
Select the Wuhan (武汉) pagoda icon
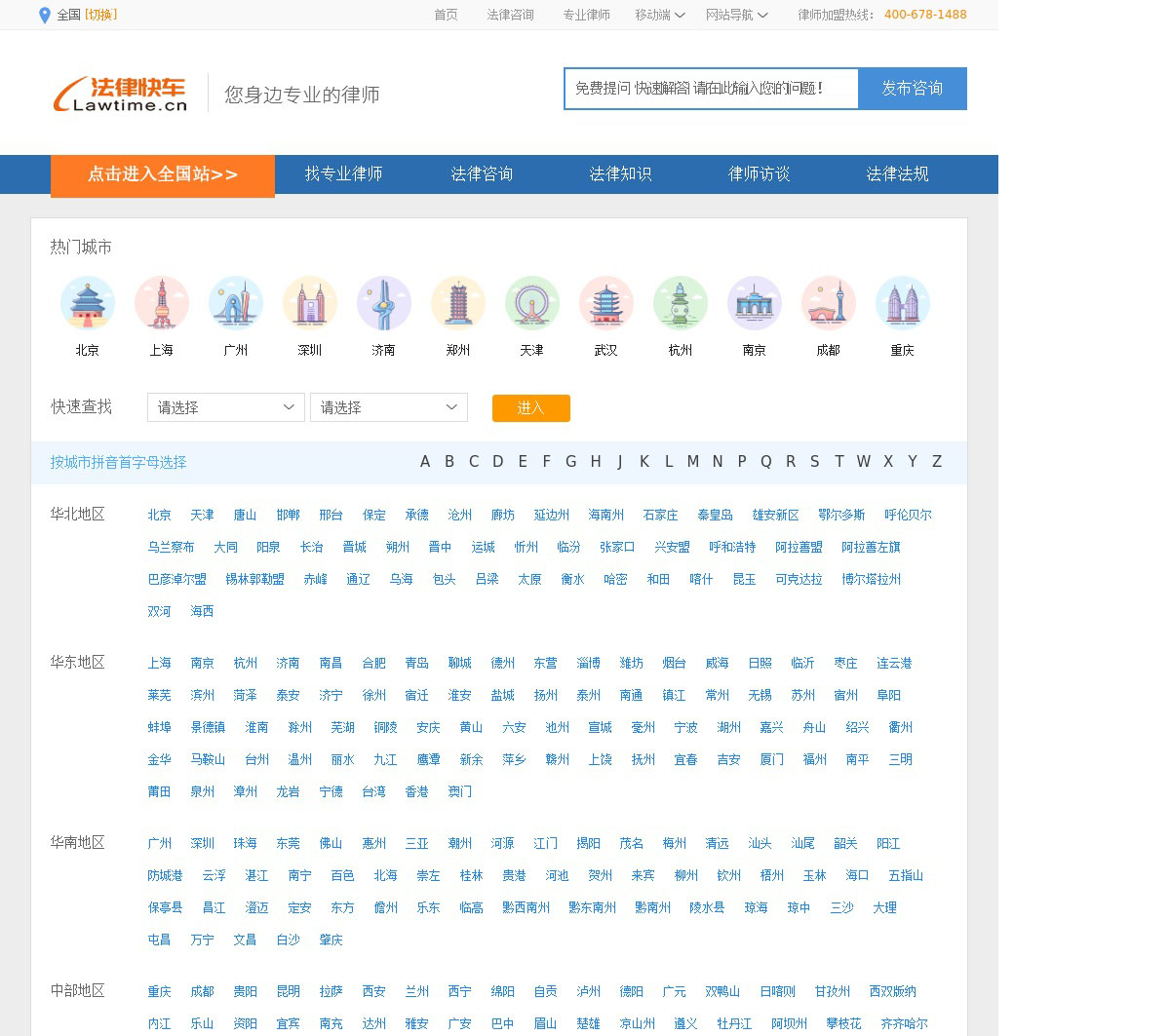pyautogui.click(x=606, y=303)
